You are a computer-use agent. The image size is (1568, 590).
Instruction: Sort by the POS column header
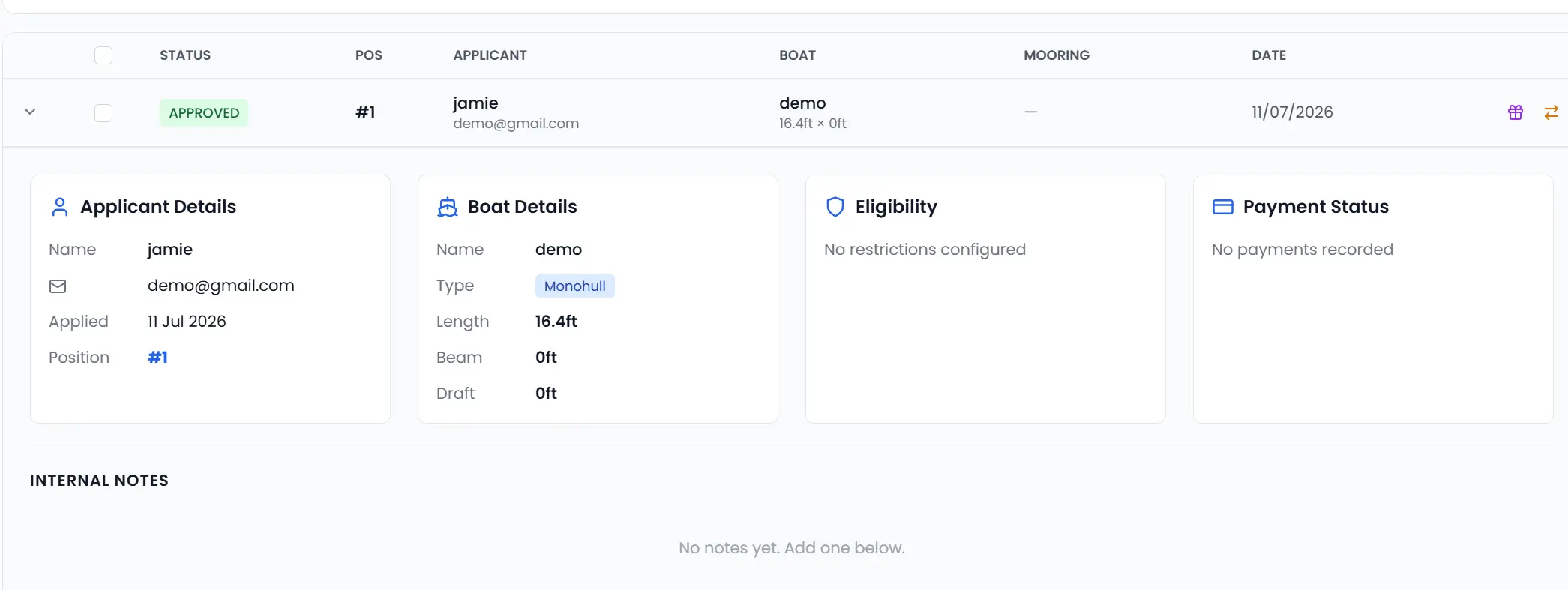pos(369,55)
